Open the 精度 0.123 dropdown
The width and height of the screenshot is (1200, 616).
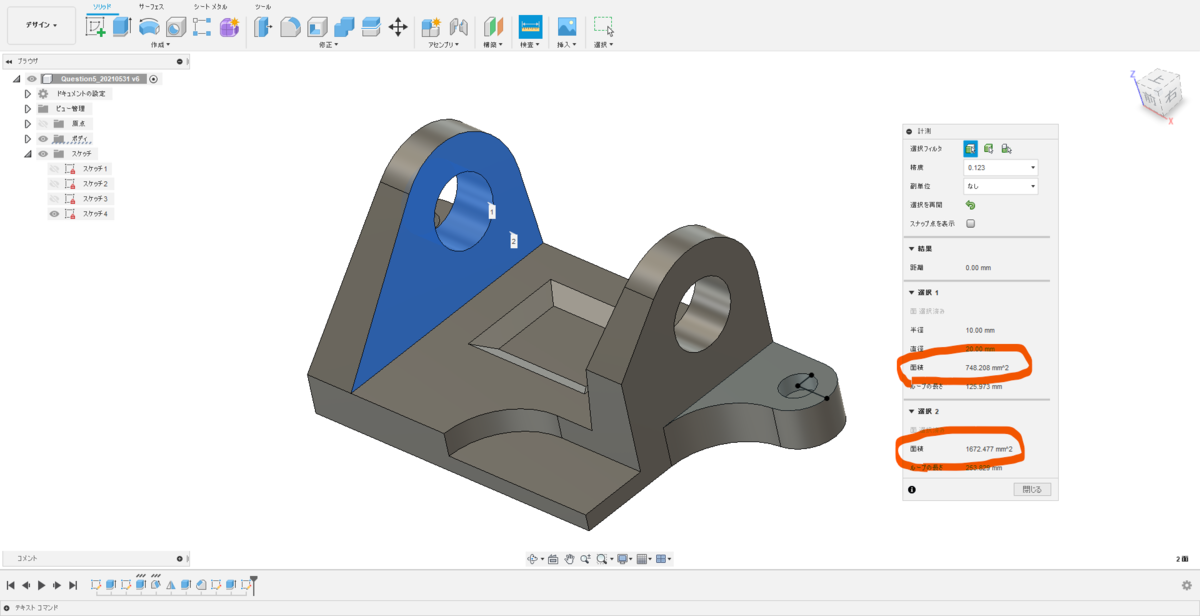pyautogui.click(x=1000, y=167)
